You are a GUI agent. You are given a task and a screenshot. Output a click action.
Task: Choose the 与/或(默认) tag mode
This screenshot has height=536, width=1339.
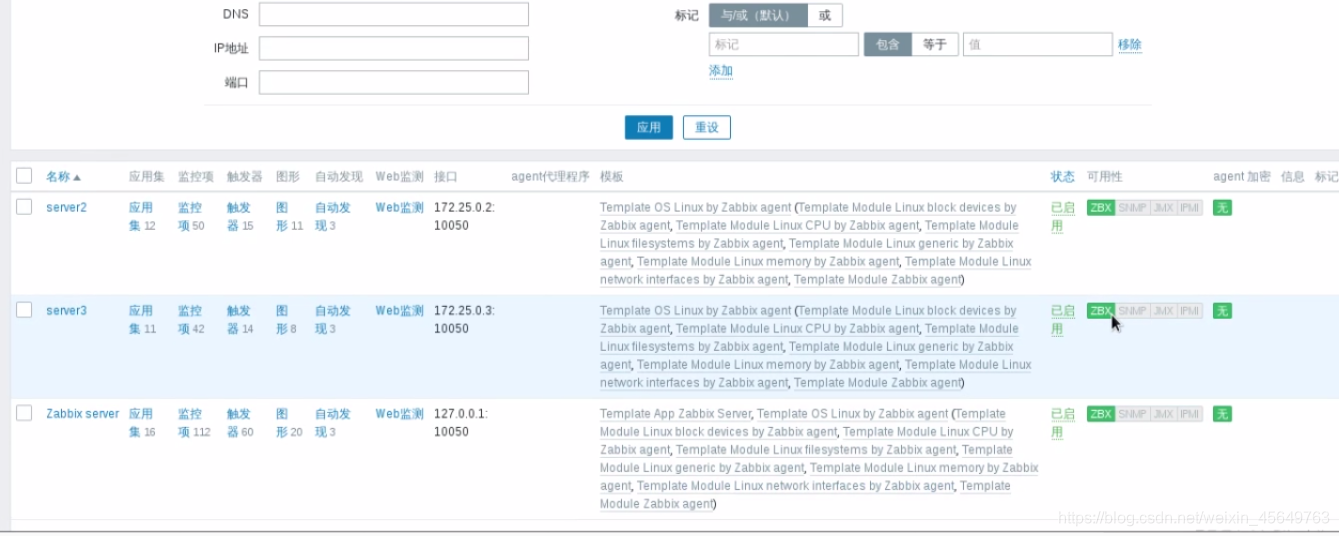(x=757, y=15)
